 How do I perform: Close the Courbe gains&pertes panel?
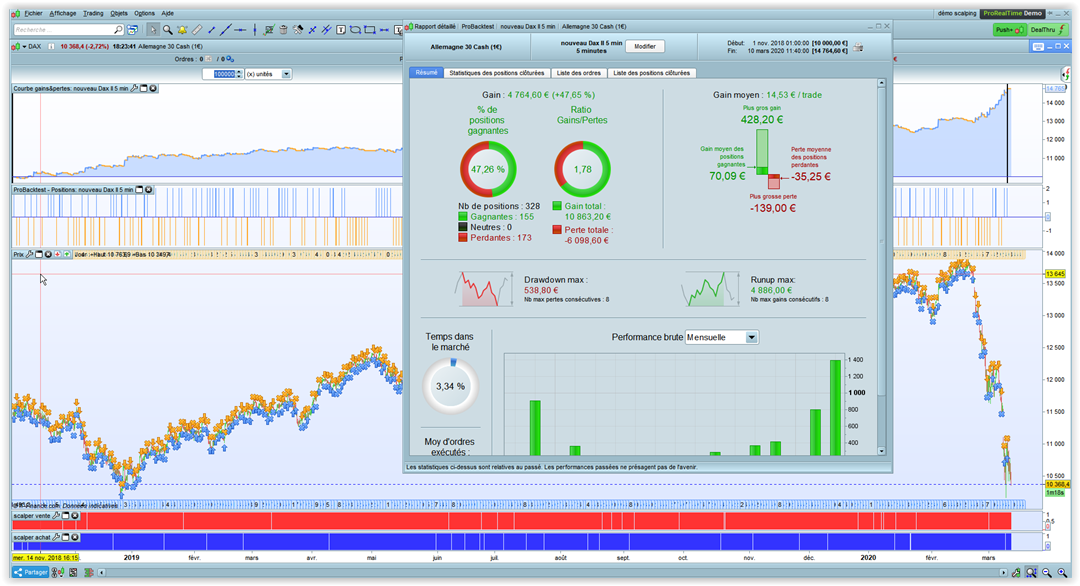point(153,88)
